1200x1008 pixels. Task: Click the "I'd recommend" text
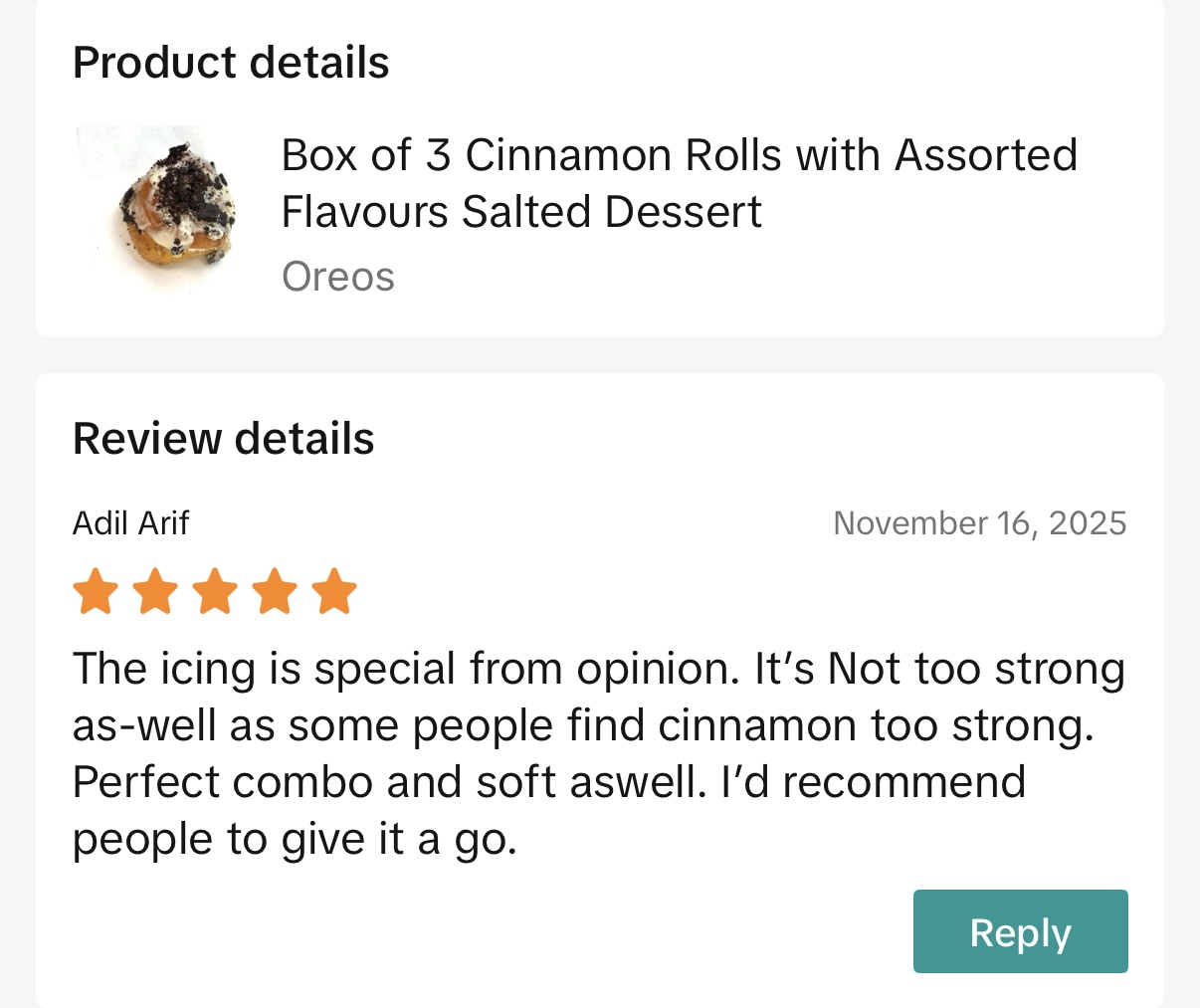pos(873,782)
